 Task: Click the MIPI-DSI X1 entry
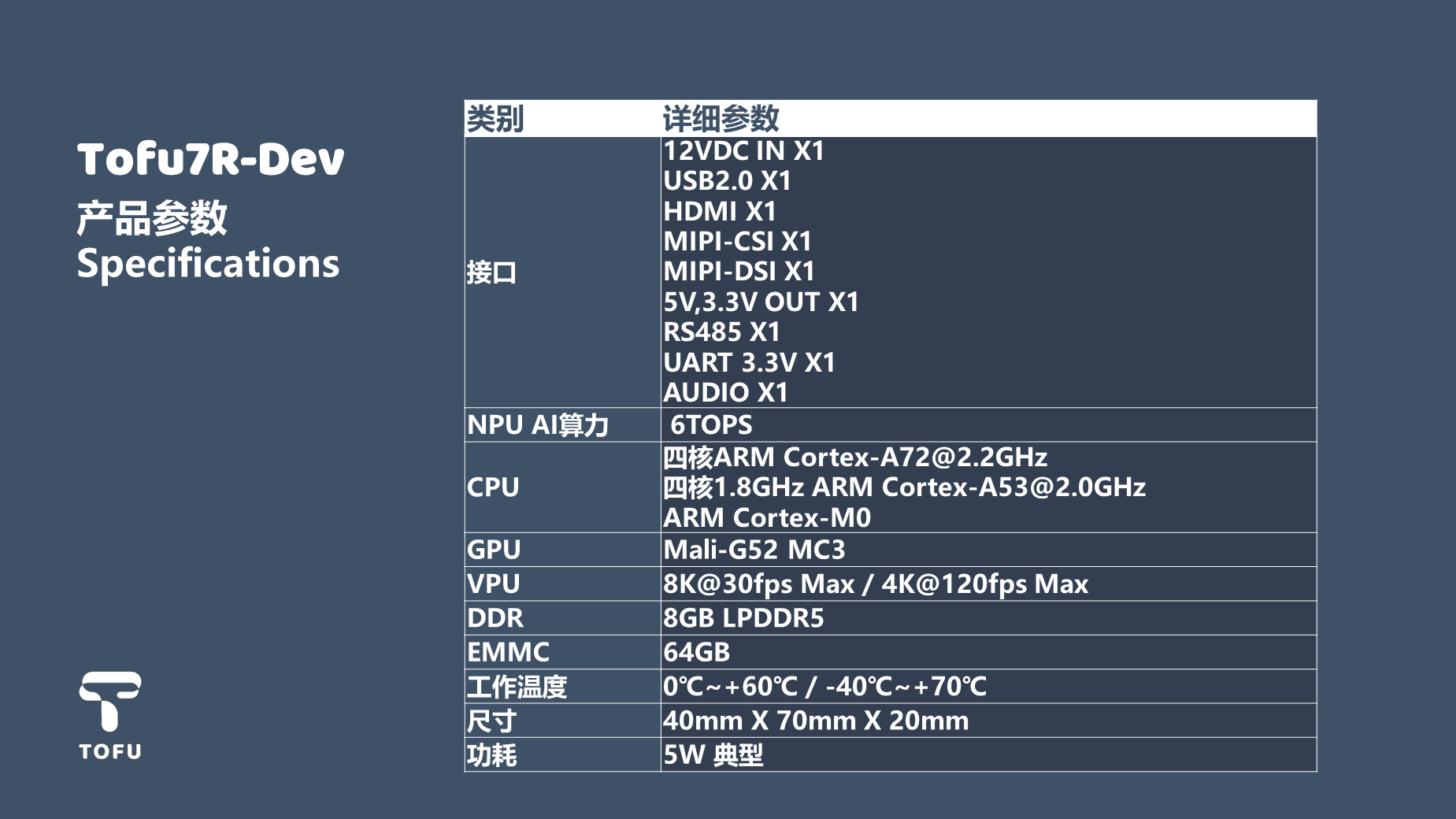[739, 272]
